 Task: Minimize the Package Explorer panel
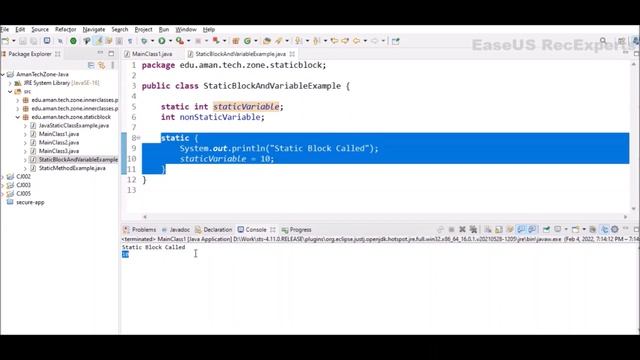(100, 53)
